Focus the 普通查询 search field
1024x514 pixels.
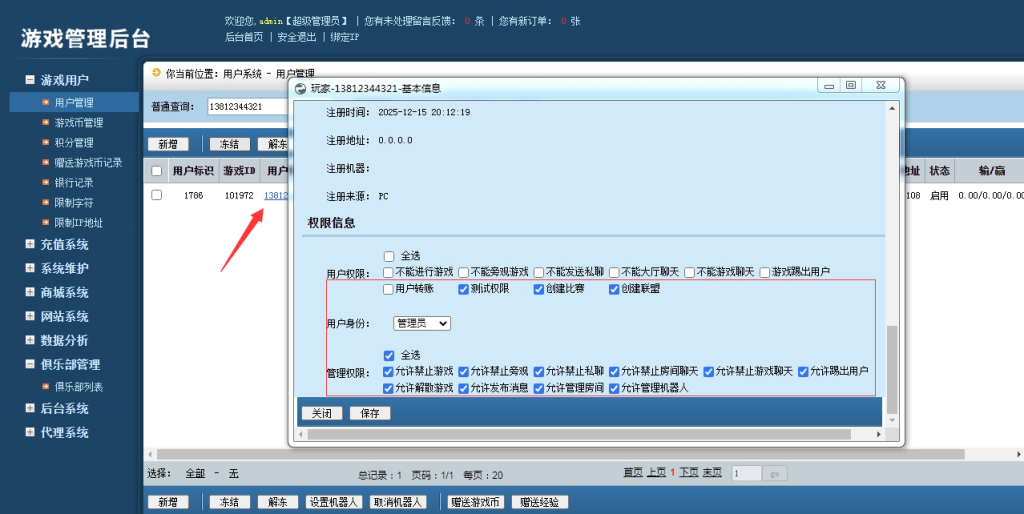[x=248, y=106]
